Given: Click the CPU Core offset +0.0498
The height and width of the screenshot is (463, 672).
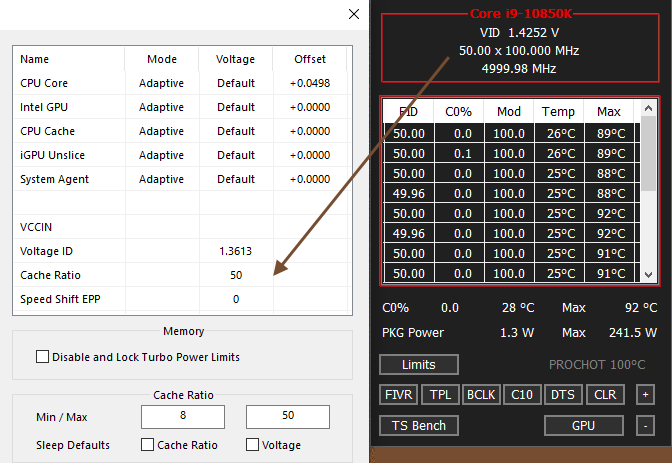Looking at the screenshot, I should (310, 83).
